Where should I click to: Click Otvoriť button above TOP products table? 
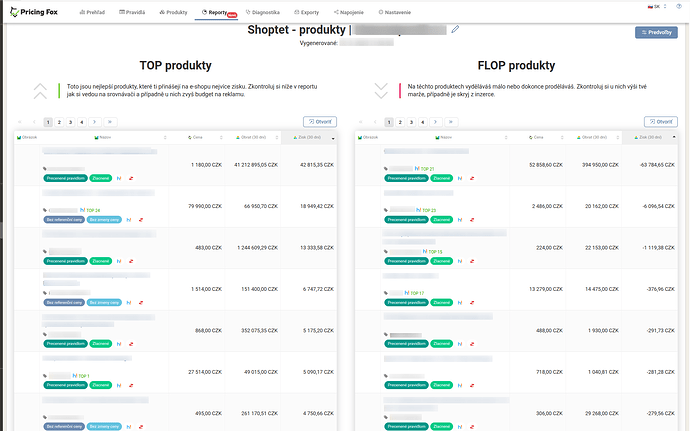coord(320,122)
